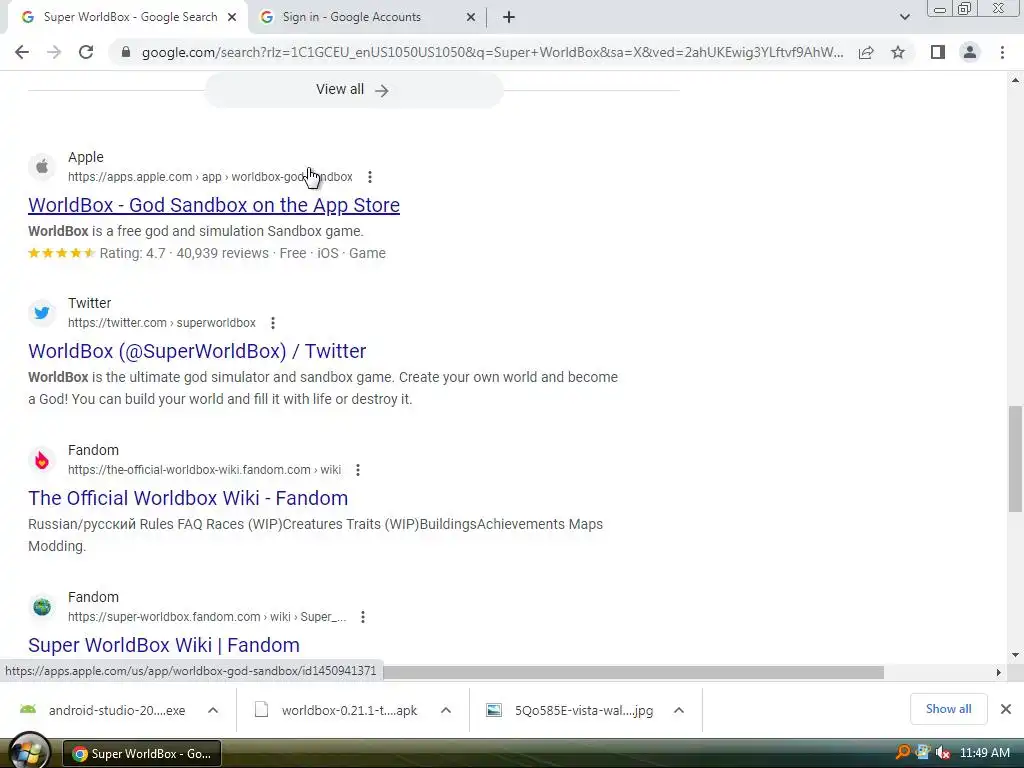
Task: Click the Fandom flame favicon
Action: point(42,460)
